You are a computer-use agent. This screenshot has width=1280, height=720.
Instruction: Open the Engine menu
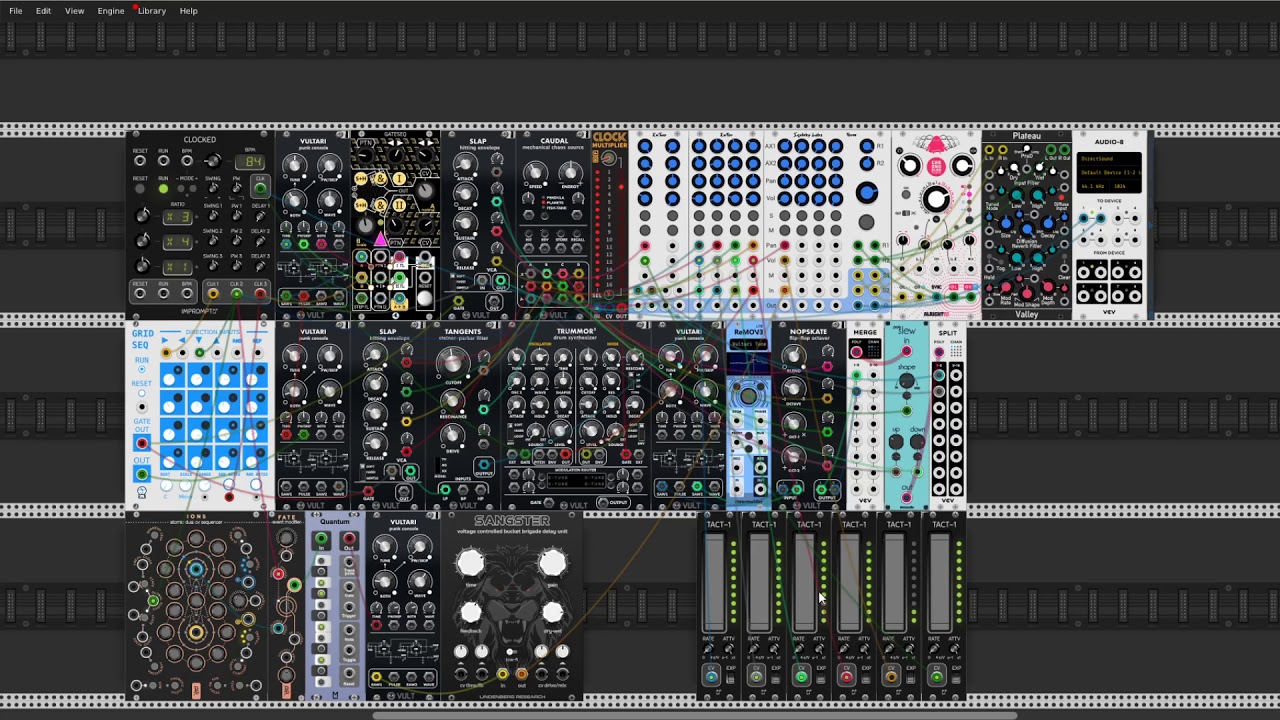coord(111,11)
